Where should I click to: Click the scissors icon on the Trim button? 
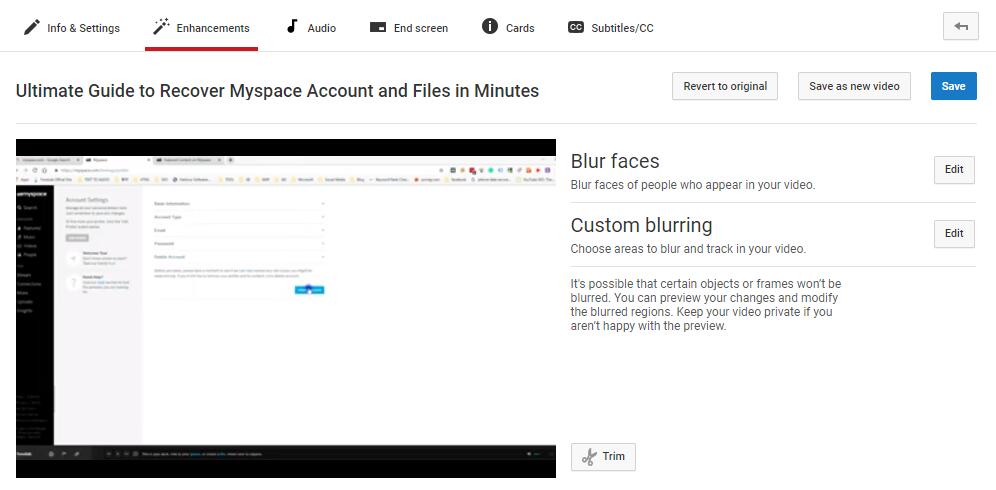589,457
